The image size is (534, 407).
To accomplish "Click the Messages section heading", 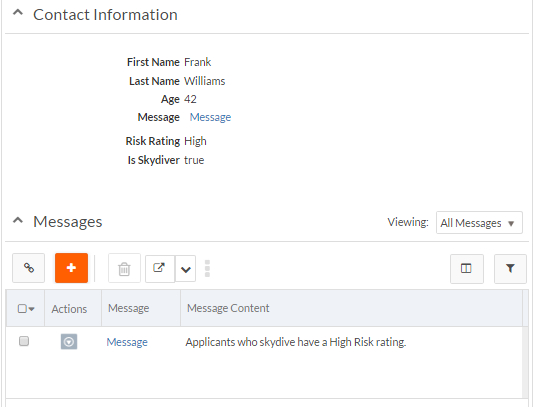I will coord(67,222).
